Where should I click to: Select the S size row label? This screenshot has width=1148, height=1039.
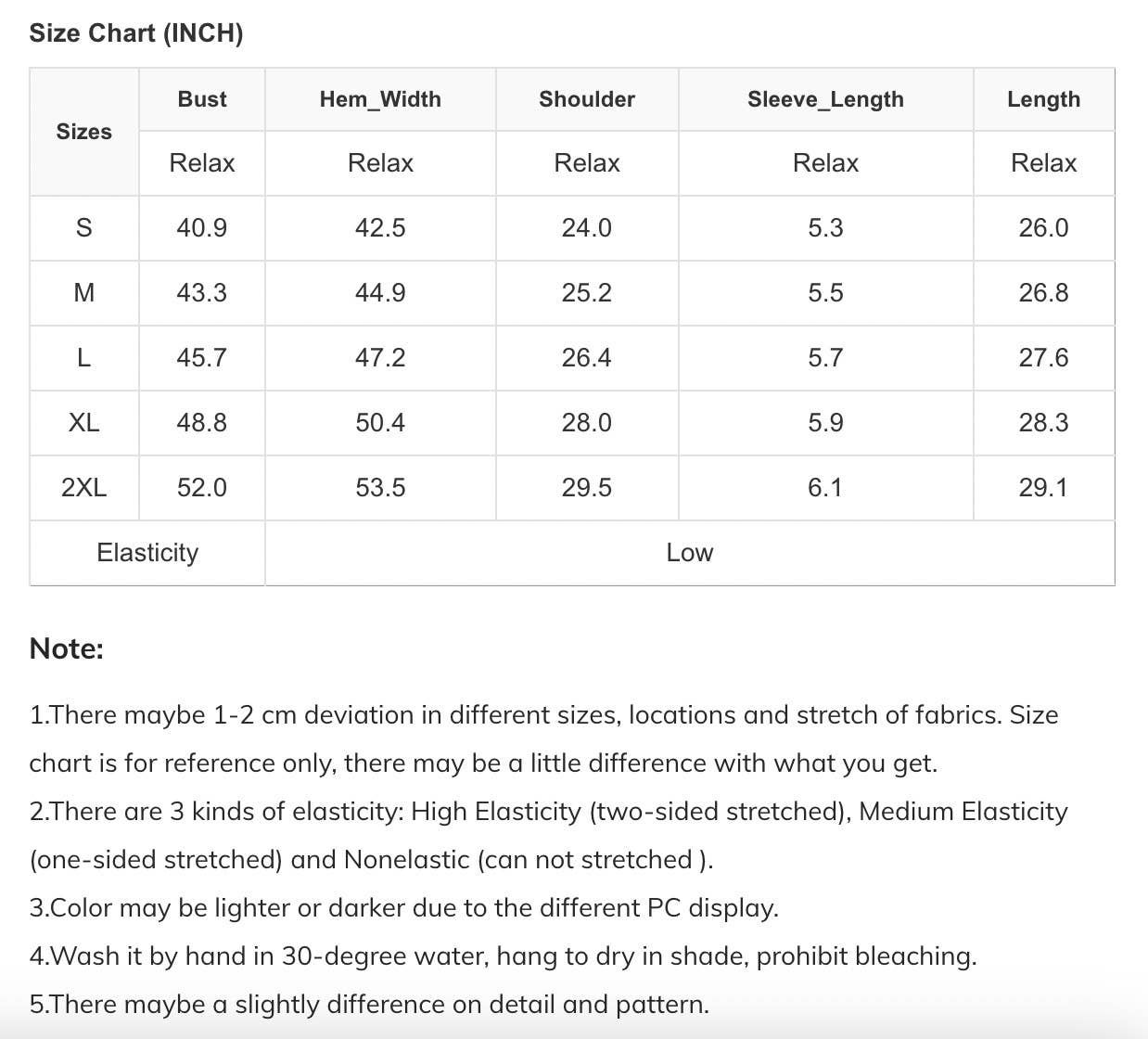coord(83,228)
